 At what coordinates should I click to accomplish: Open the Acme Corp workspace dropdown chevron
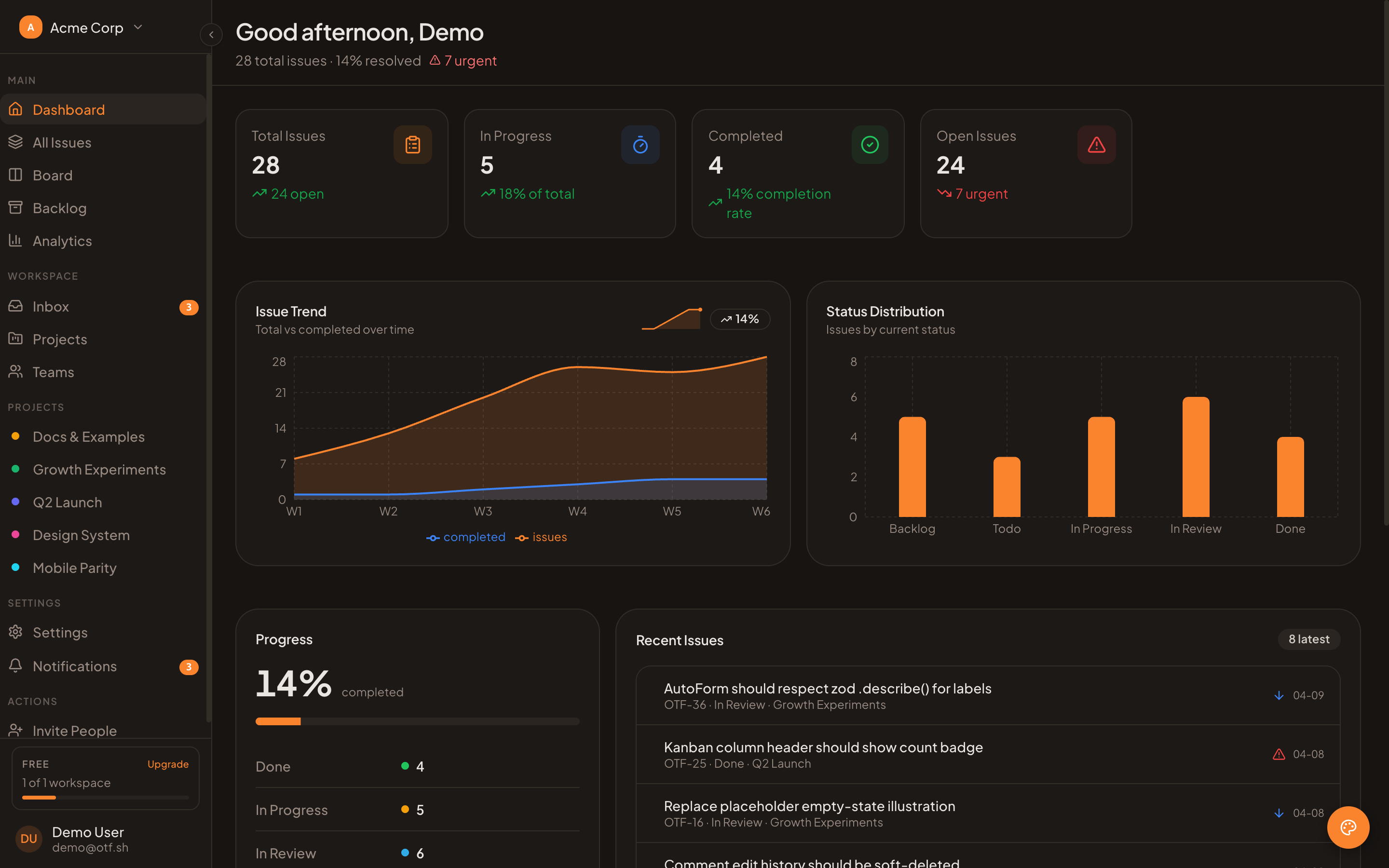coord(138,27)
